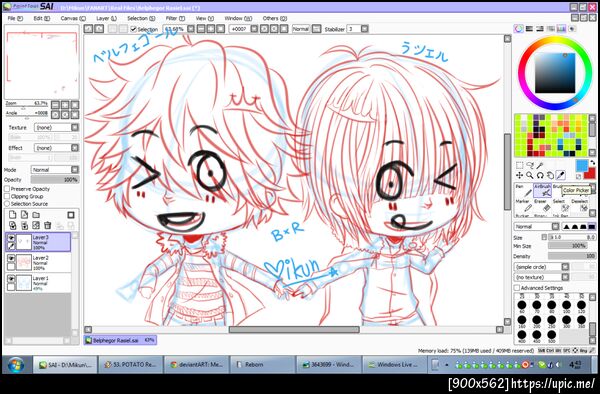600x394 pixels.
Task: Open the simple circle brush shape dropdown
Action: [541, 267]
